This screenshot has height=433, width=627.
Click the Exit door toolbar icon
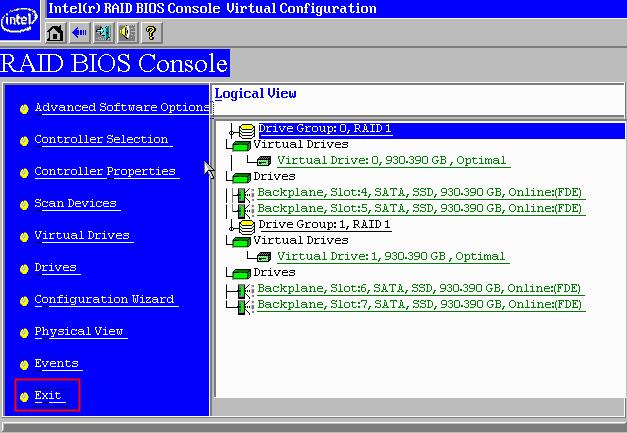coord(103,33)
